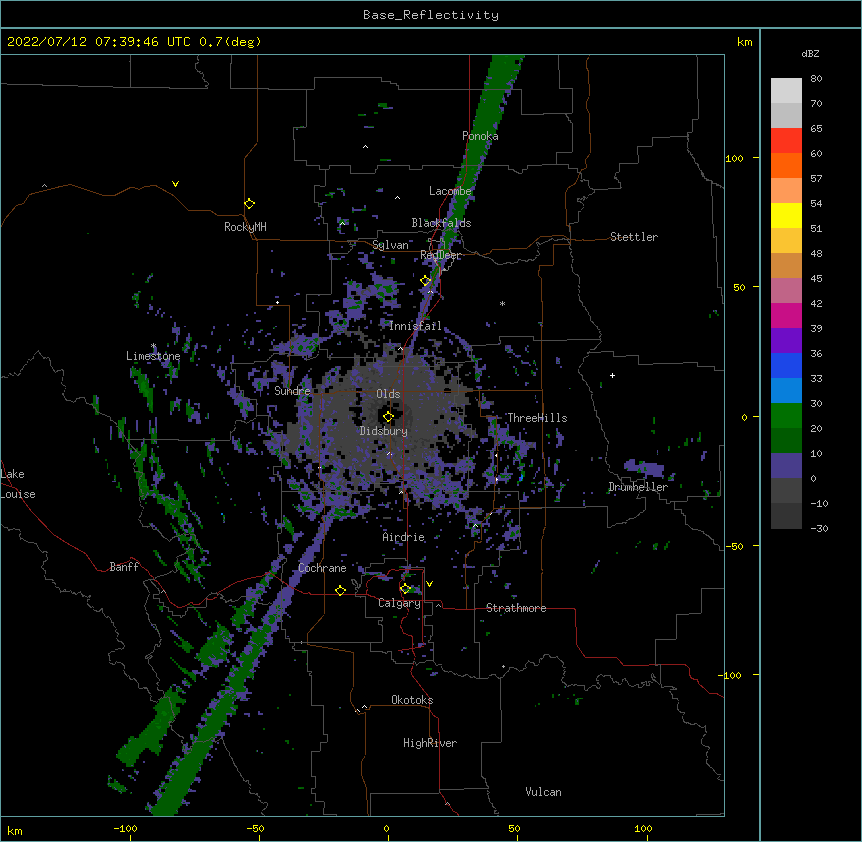This screenshot has height=842, width=862.
Task: Click the Didsbury city label
Action: click(x=384, y=431)
